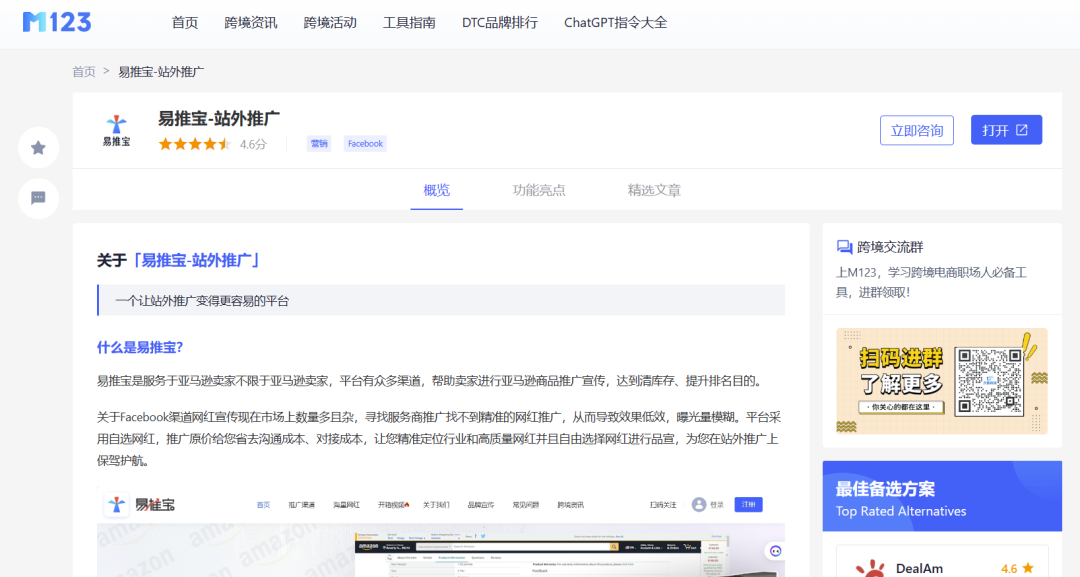Click the 扫码进群 QR code banner
1080x577 pixels.
point(941,381)
